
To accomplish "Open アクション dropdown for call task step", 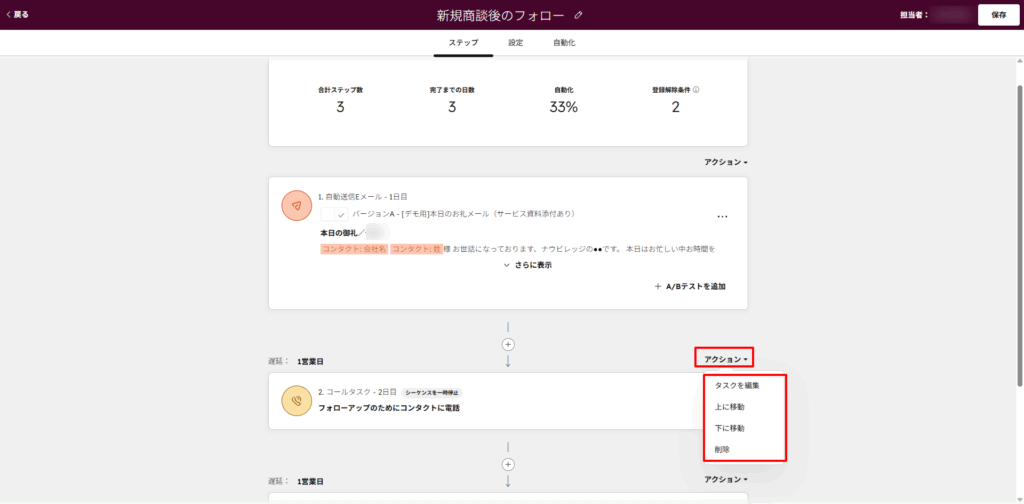I will pos(725,358).
